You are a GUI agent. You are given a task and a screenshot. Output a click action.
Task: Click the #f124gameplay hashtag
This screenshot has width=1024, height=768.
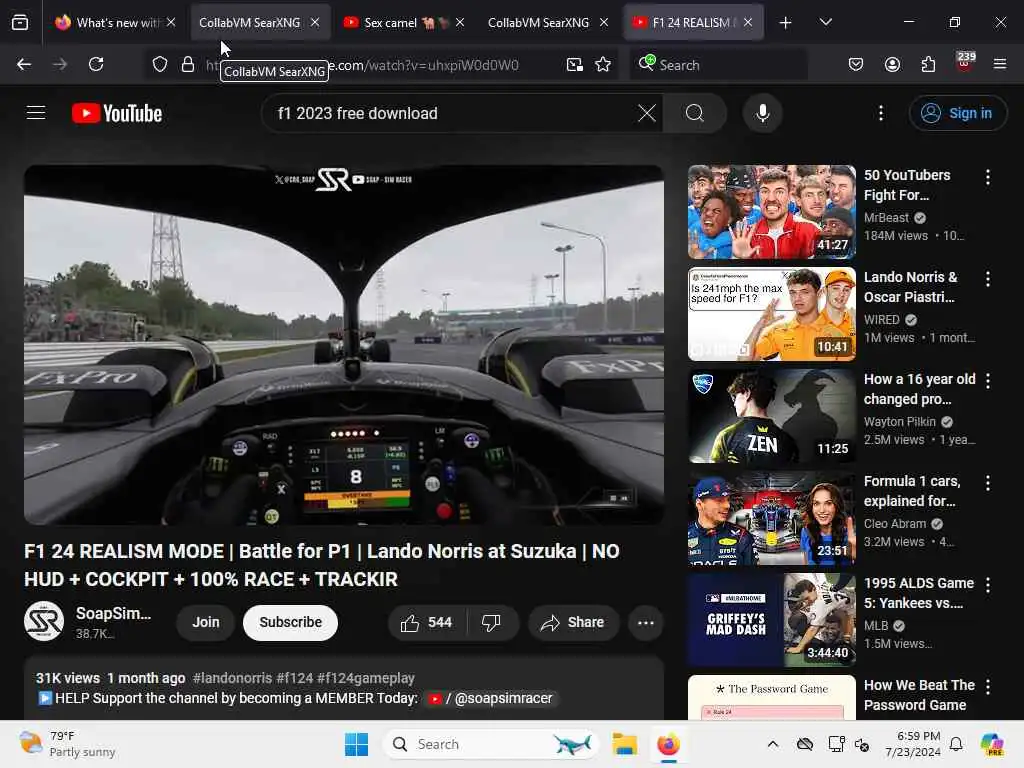pyautogui.click(x=366, y=678)
